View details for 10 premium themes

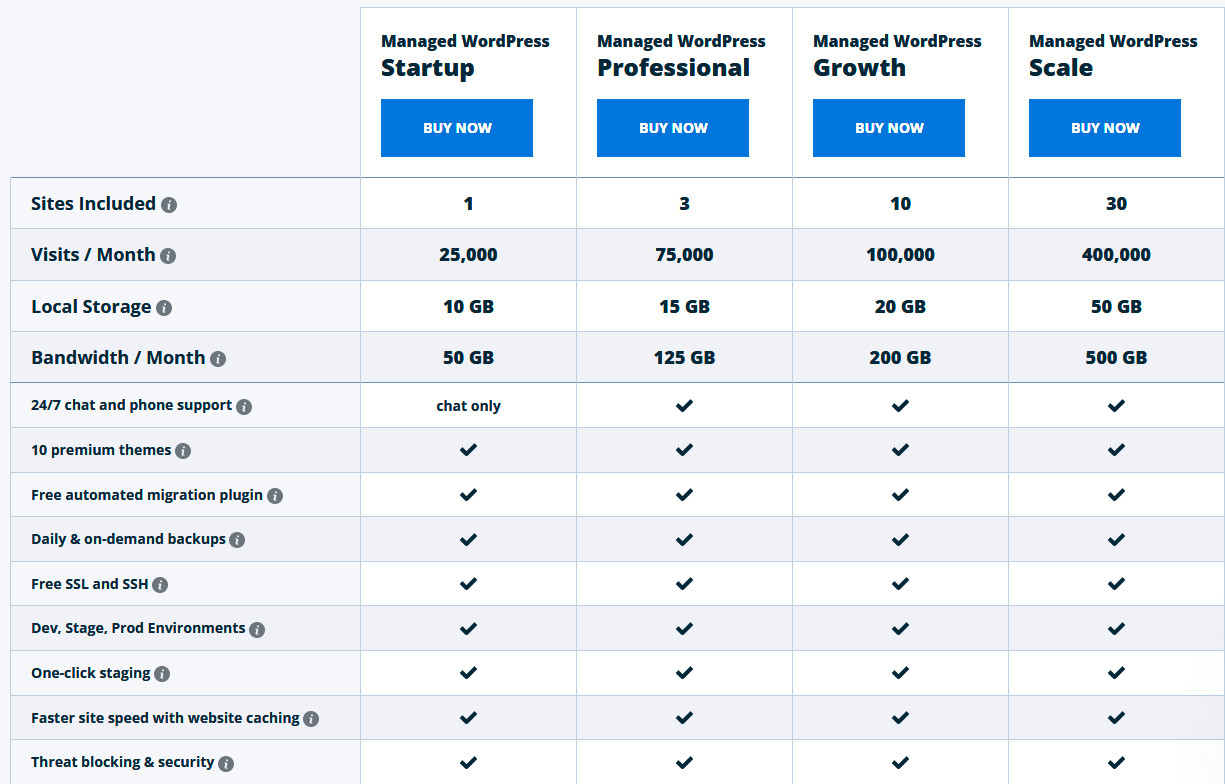tap(183, 451)
